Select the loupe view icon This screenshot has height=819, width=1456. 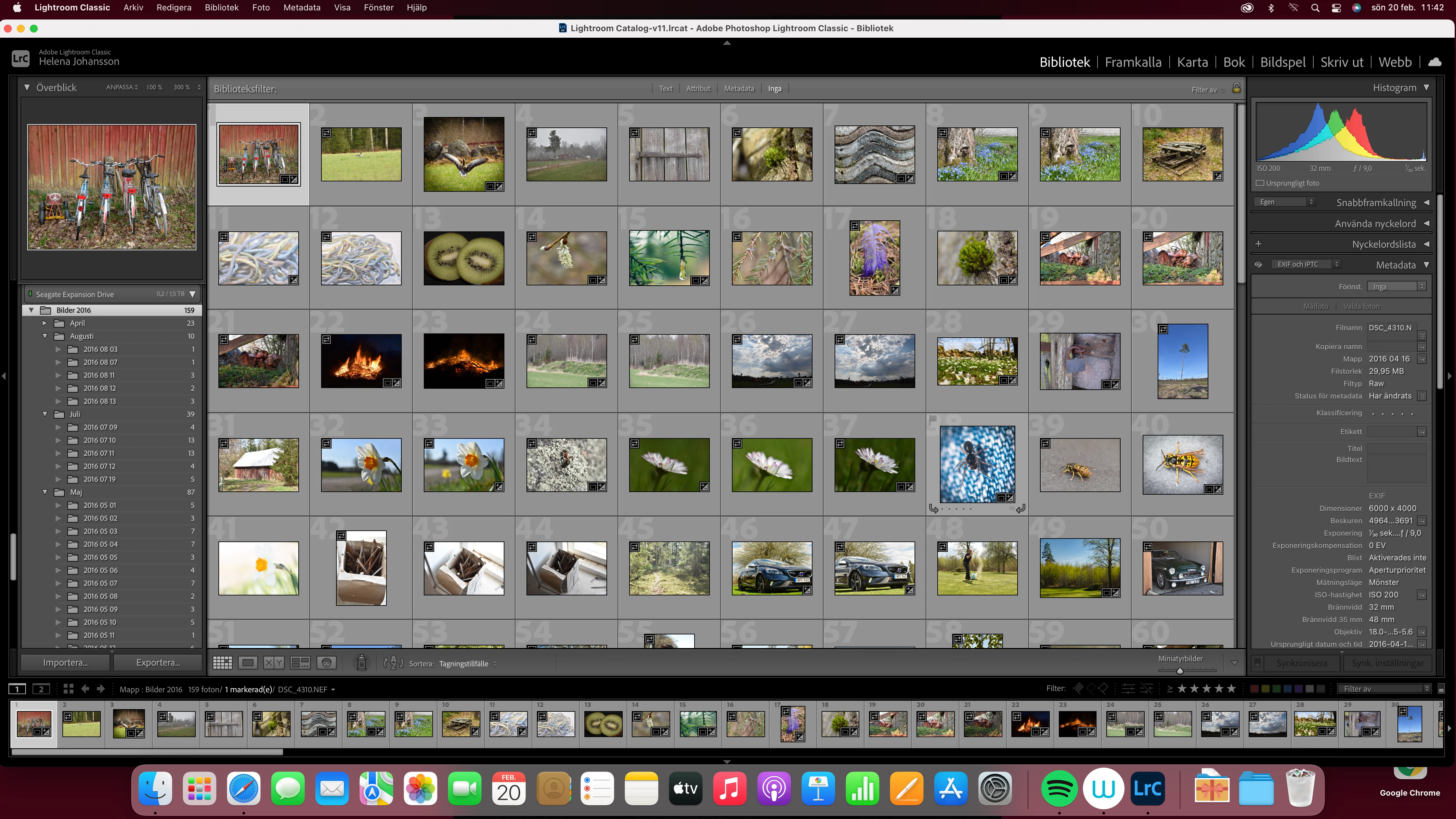click(x=248, y=663)
